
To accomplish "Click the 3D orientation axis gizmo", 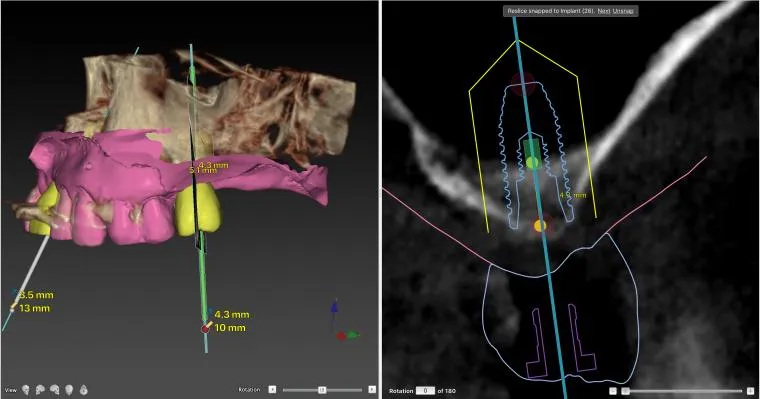I will pos(345,321).
